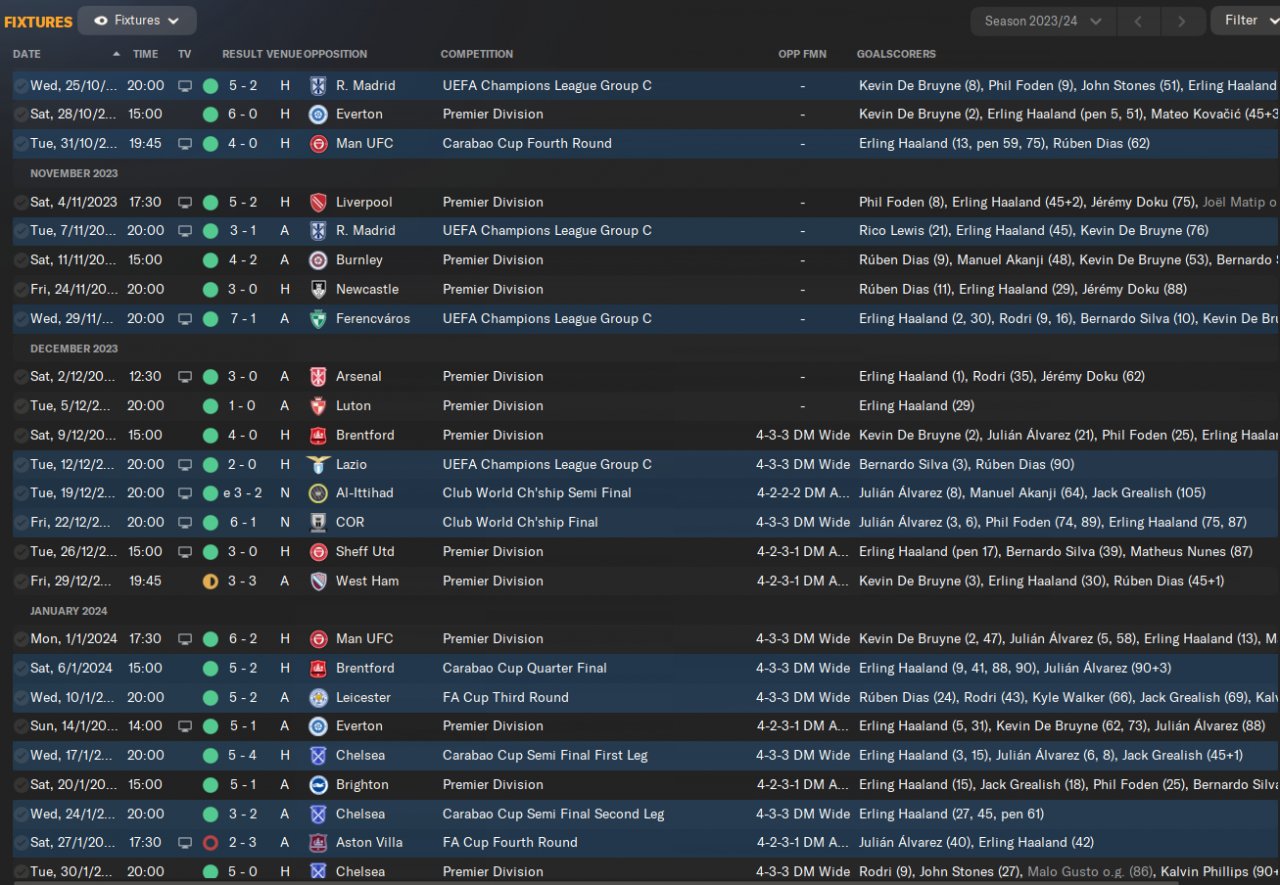1280x885 pixels.
Task: Open the Carabao Cup Quarter Final link
Action: click(525, 668)
